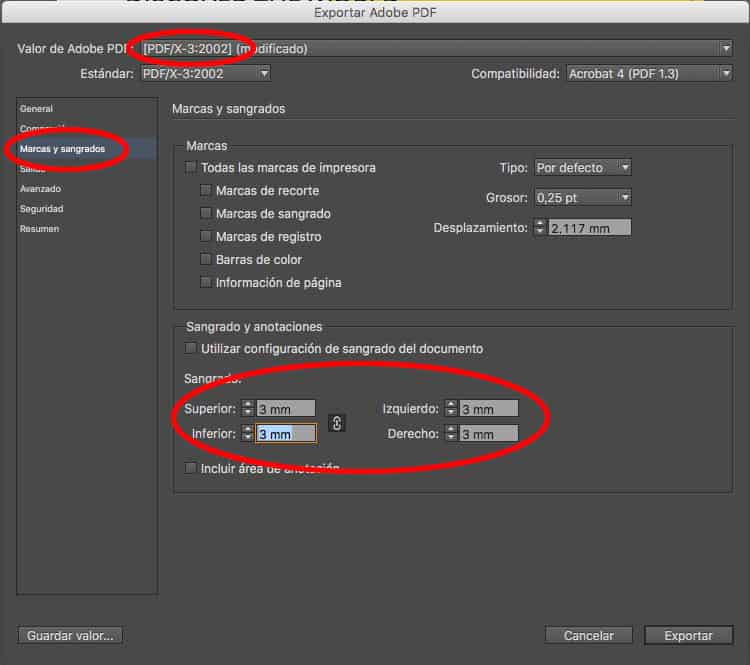Open the Compatibilidad Acrobat 4 dropdown

pyautogui.click(x=650, y=74)
